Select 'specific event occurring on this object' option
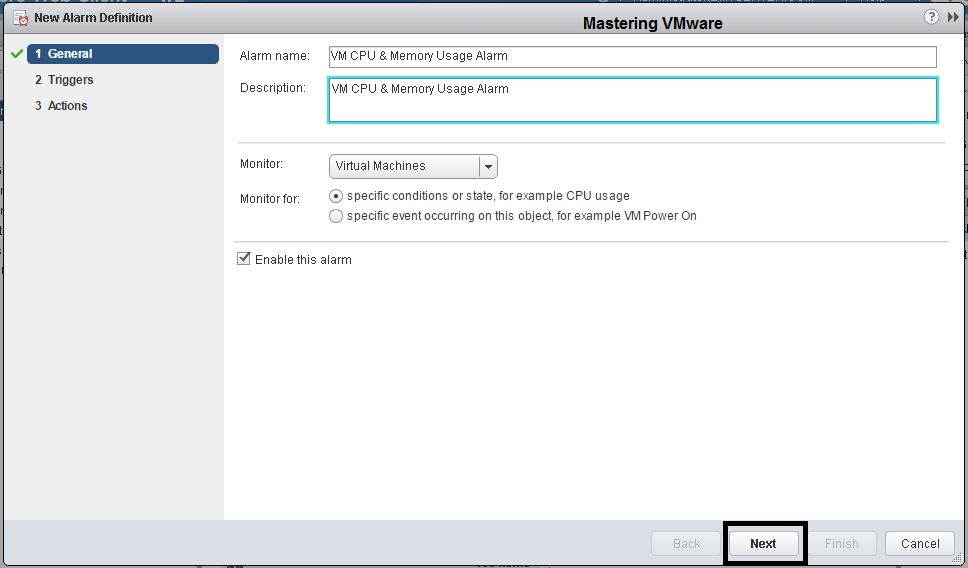The height and width of the screenshot is (568, 968). tap(336, 216)
